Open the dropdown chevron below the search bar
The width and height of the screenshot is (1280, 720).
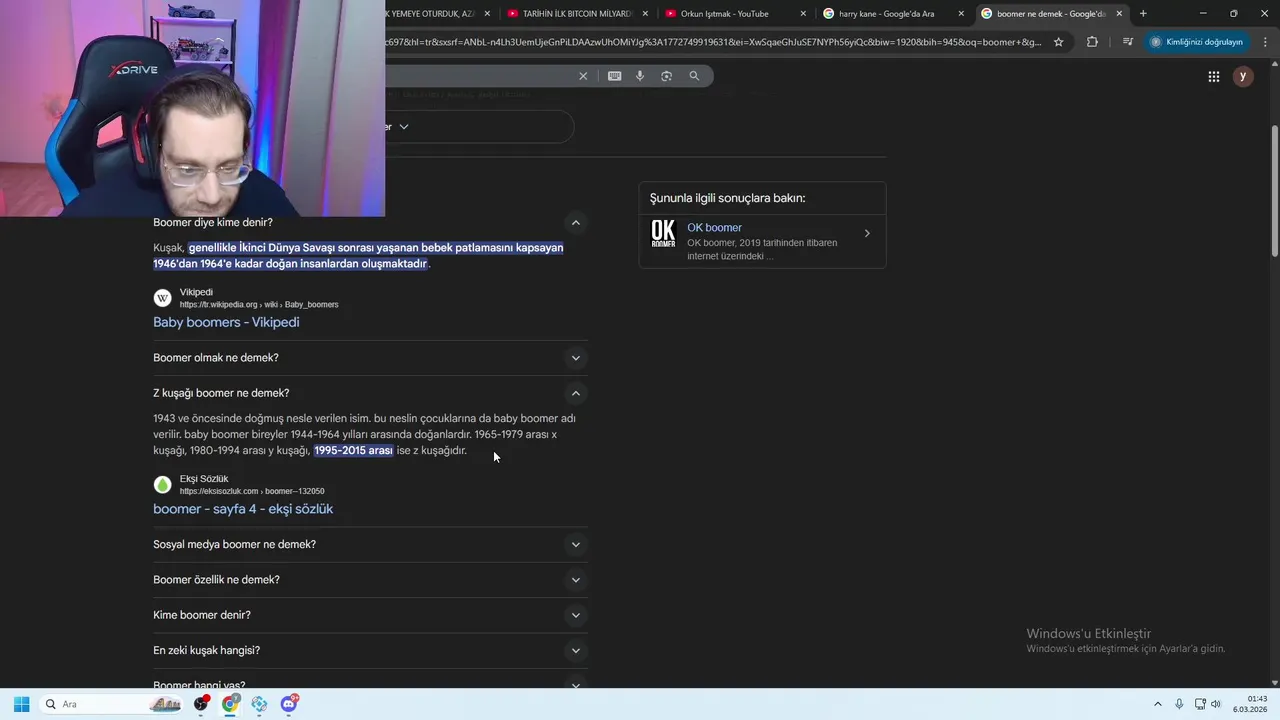[404, 127]
